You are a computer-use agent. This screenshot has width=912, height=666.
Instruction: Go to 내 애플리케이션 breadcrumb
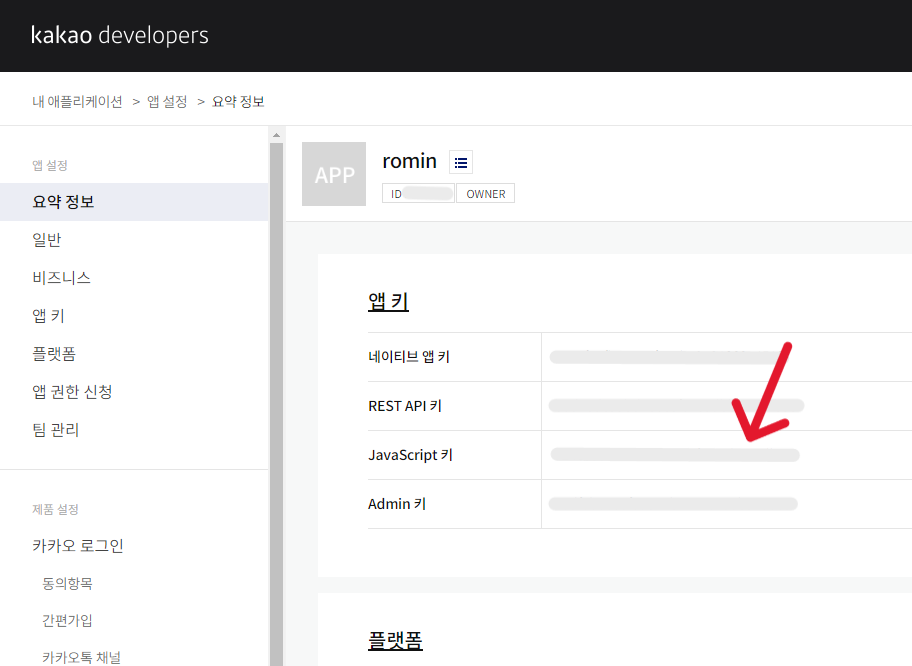coord(77,102)
